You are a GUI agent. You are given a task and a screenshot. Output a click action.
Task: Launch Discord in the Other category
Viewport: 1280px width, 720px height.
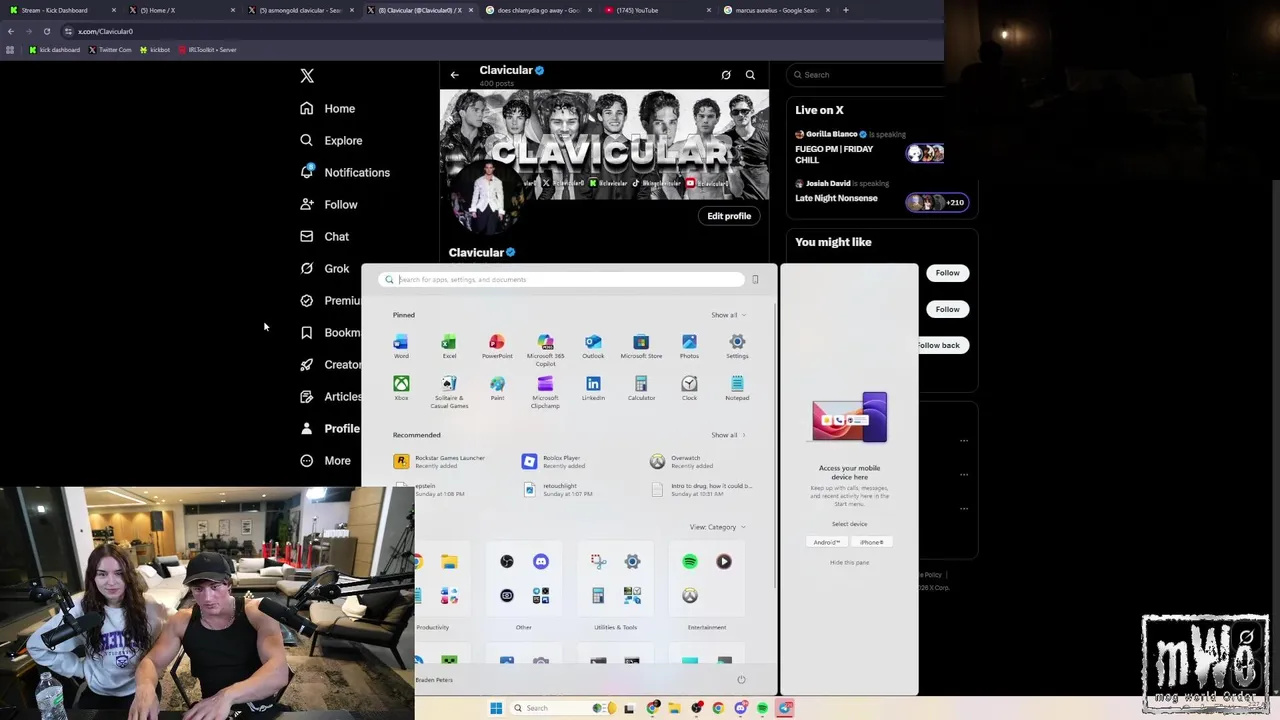point(541,562)
